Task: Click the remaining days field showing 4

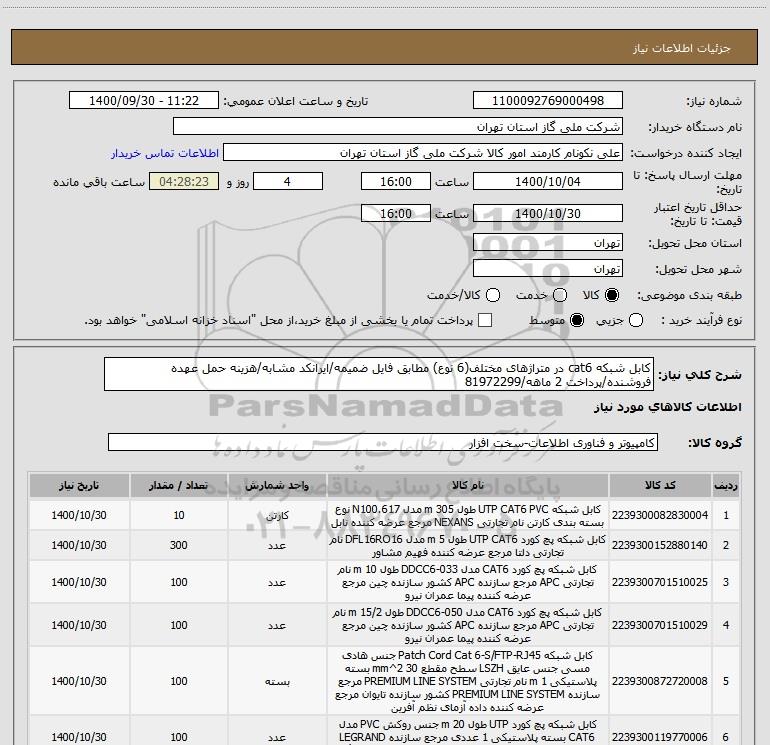Action: tap(288, 181)
